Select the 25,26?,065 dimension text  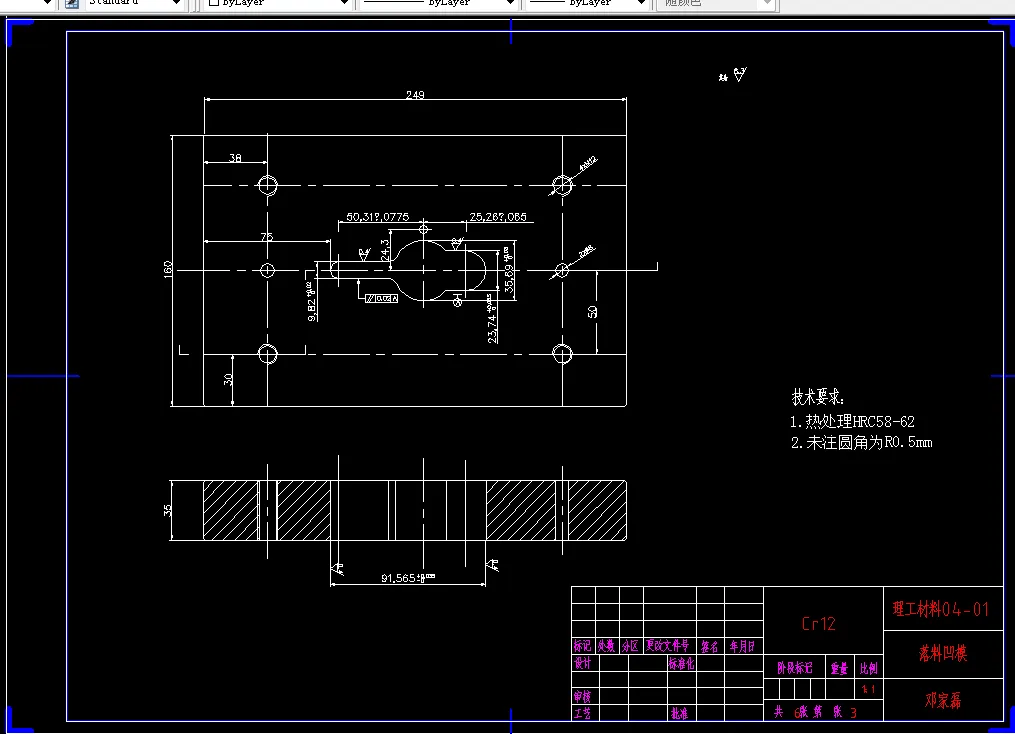498,217
